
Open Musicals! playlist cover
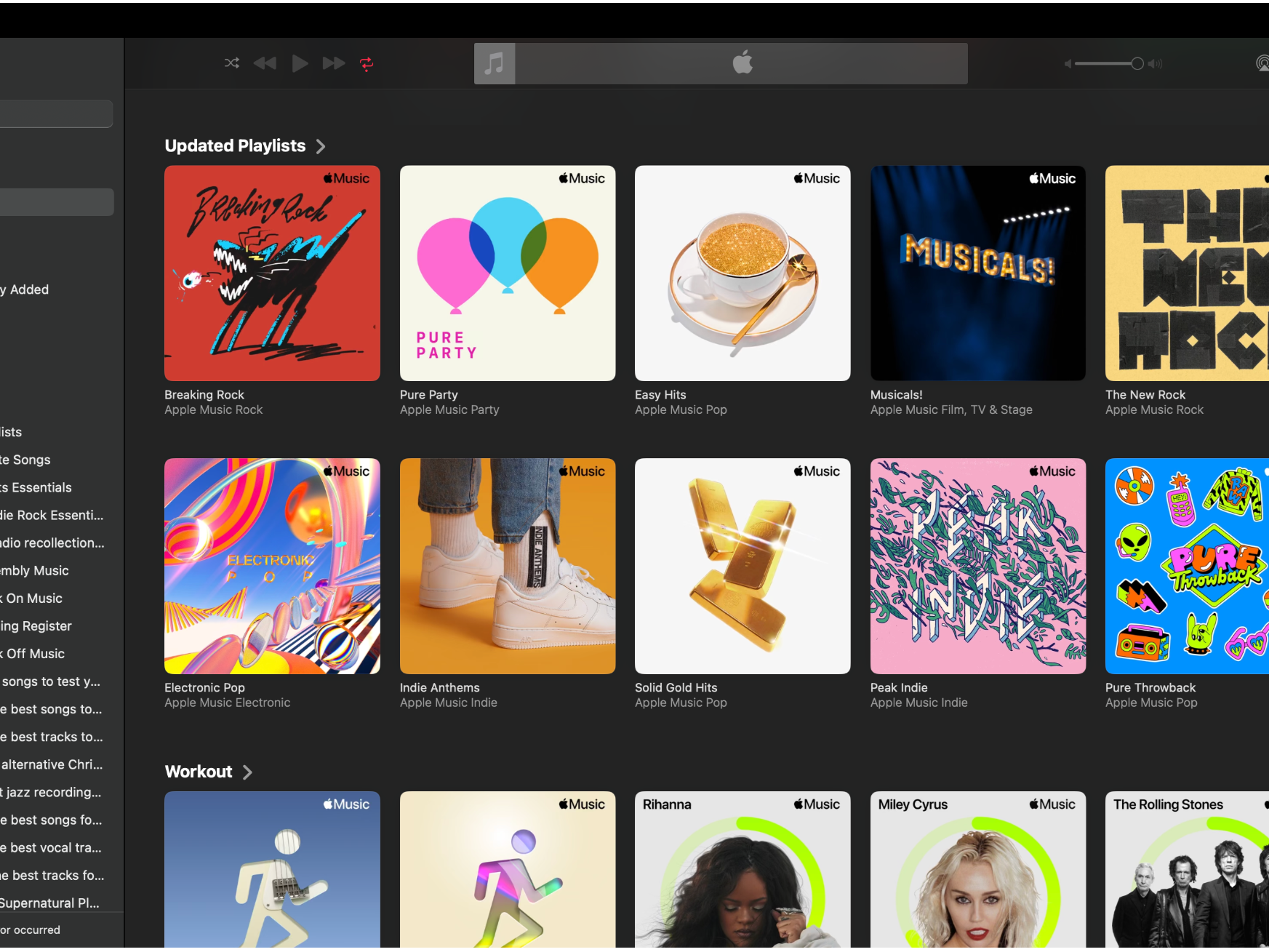tap(978, 273)
